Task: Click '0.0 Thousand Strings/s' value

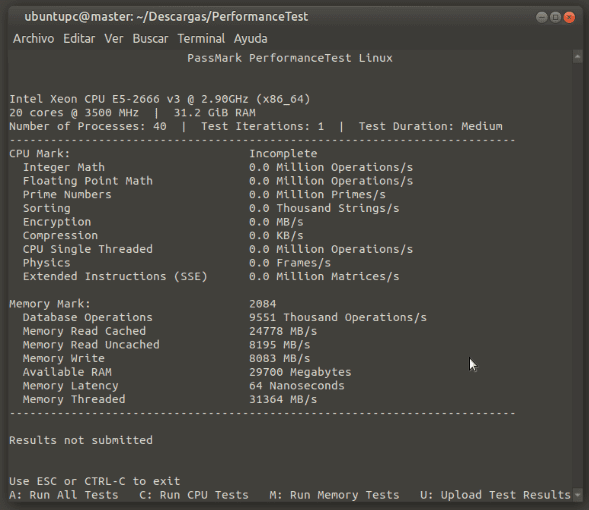Action: click(x=324, y=208)
